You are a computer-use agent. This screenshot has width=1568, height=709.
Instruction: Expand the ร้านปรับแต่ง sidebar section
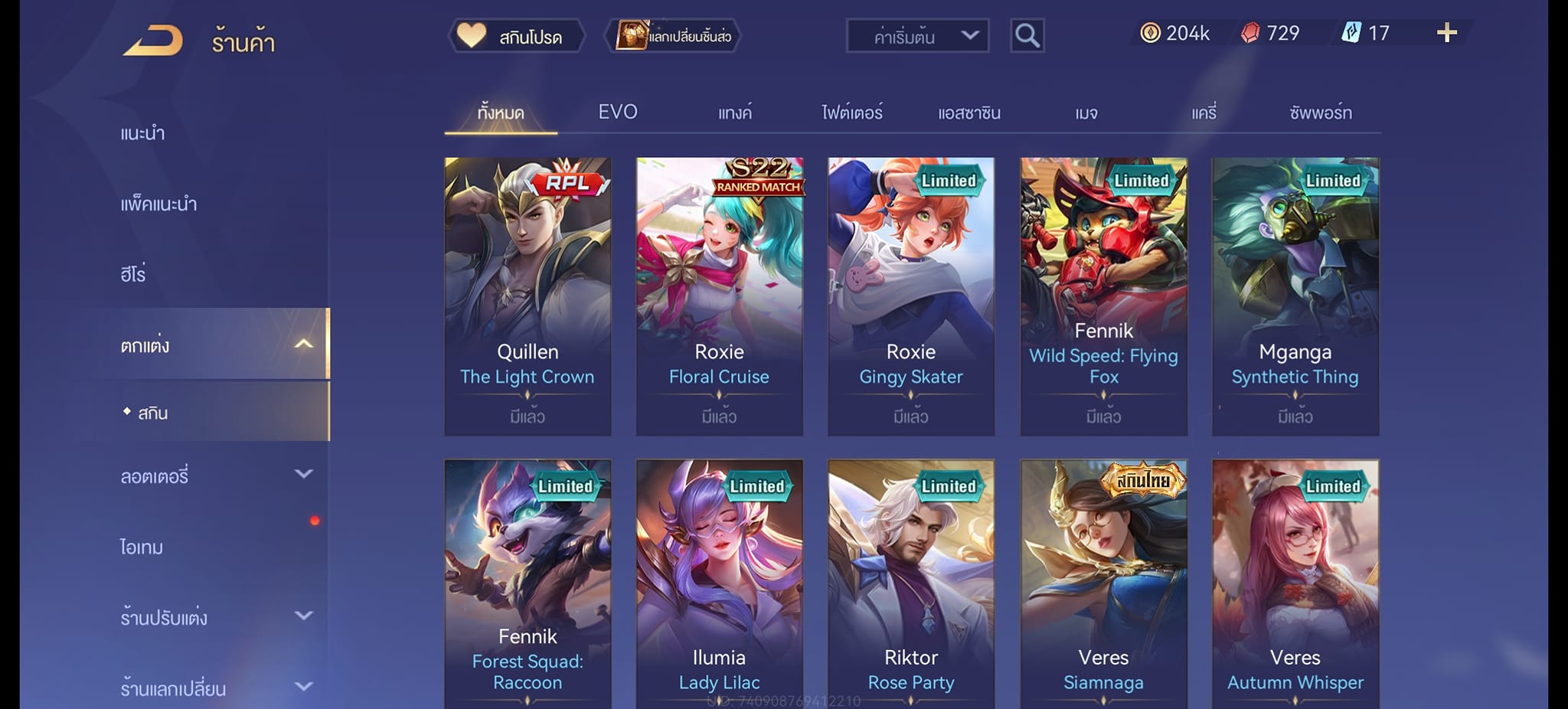pos(304,616)
